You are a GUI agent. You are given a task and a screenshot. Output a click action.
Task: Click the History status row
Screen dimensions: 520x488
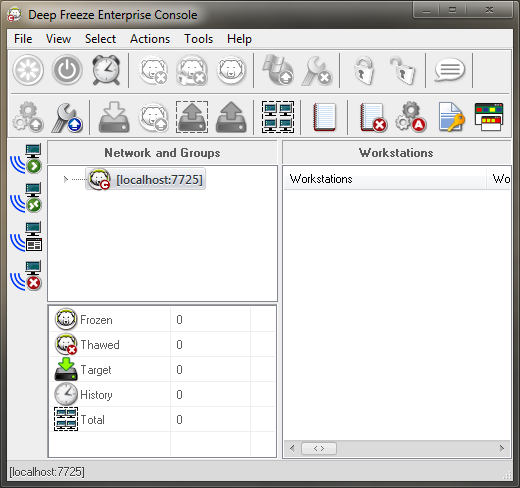pyautogui.click(x=162, y=394)
